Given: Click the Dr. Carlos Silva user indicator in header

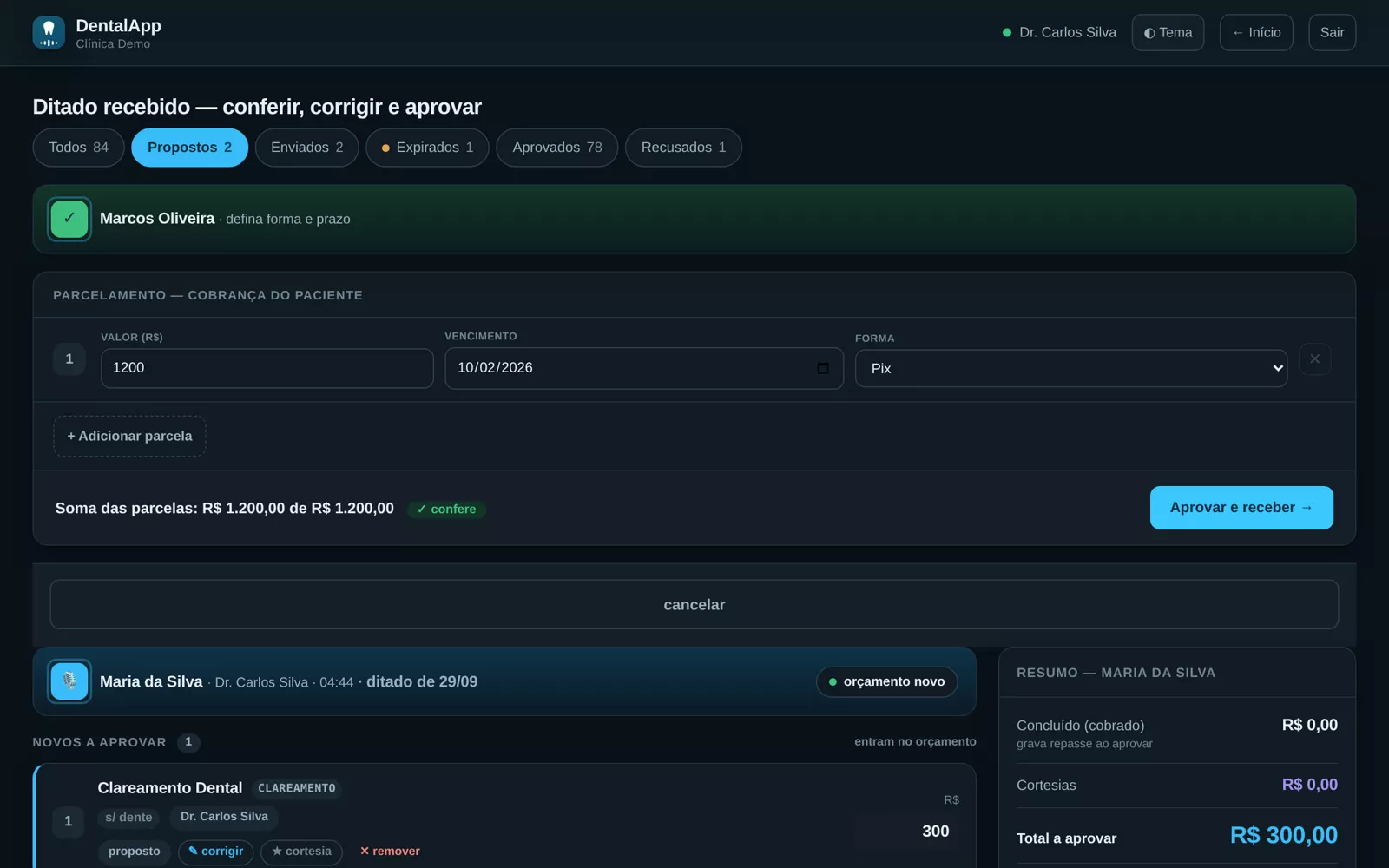Looking at the screenshot, I should tap(1059, 33).
